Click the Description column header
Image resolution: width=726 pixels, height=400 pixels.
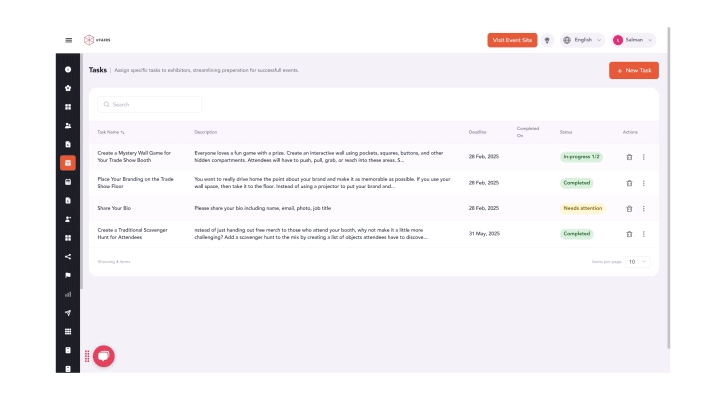pos(206,132)
